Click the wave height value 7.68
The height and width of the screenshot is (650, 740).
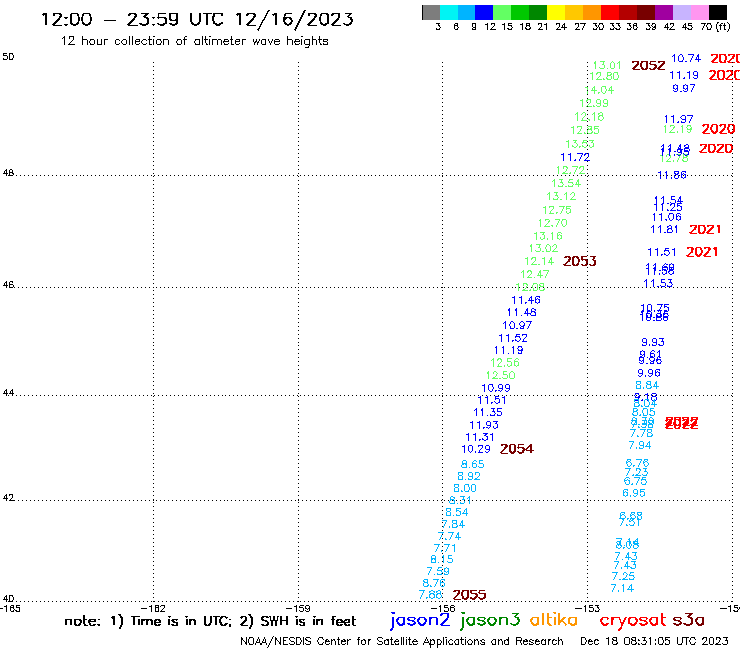[430, 595]
